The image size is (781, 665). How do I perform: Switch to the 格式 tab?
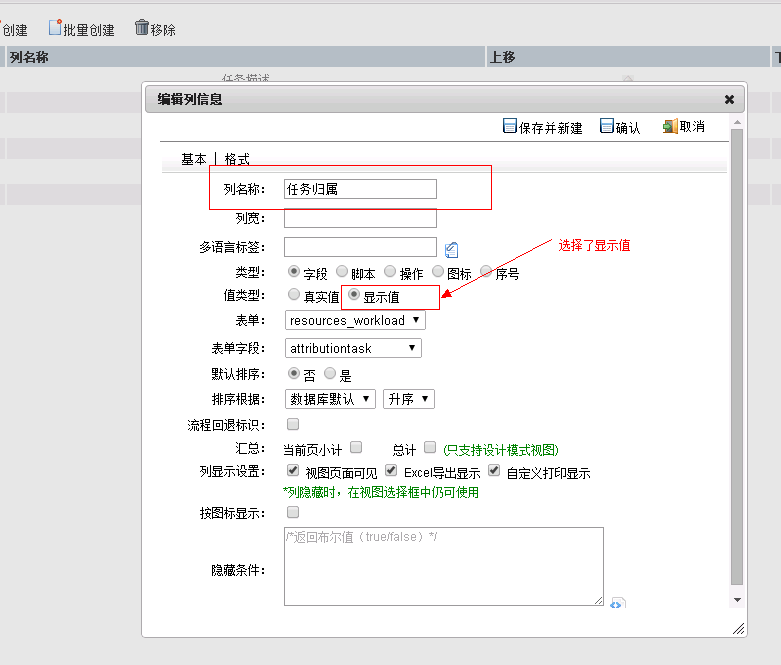[237, 159]
